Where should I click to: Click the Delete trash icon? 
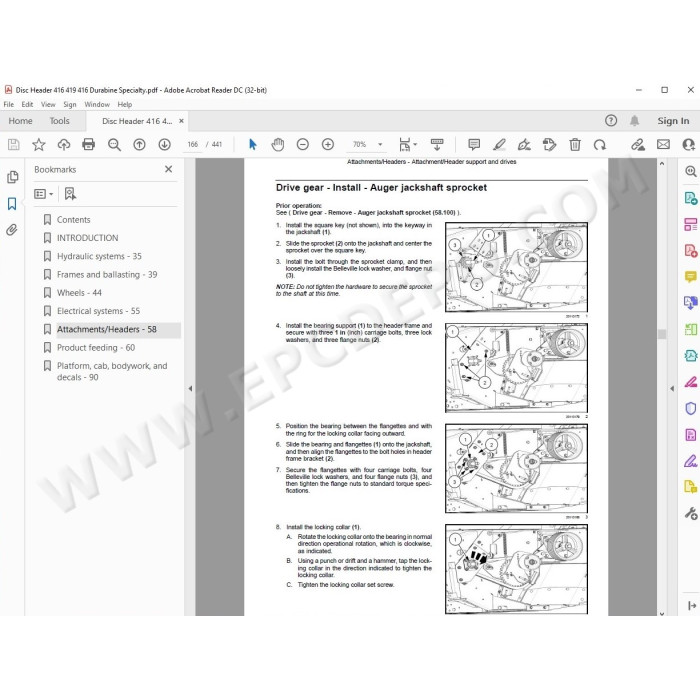point(575,145)
